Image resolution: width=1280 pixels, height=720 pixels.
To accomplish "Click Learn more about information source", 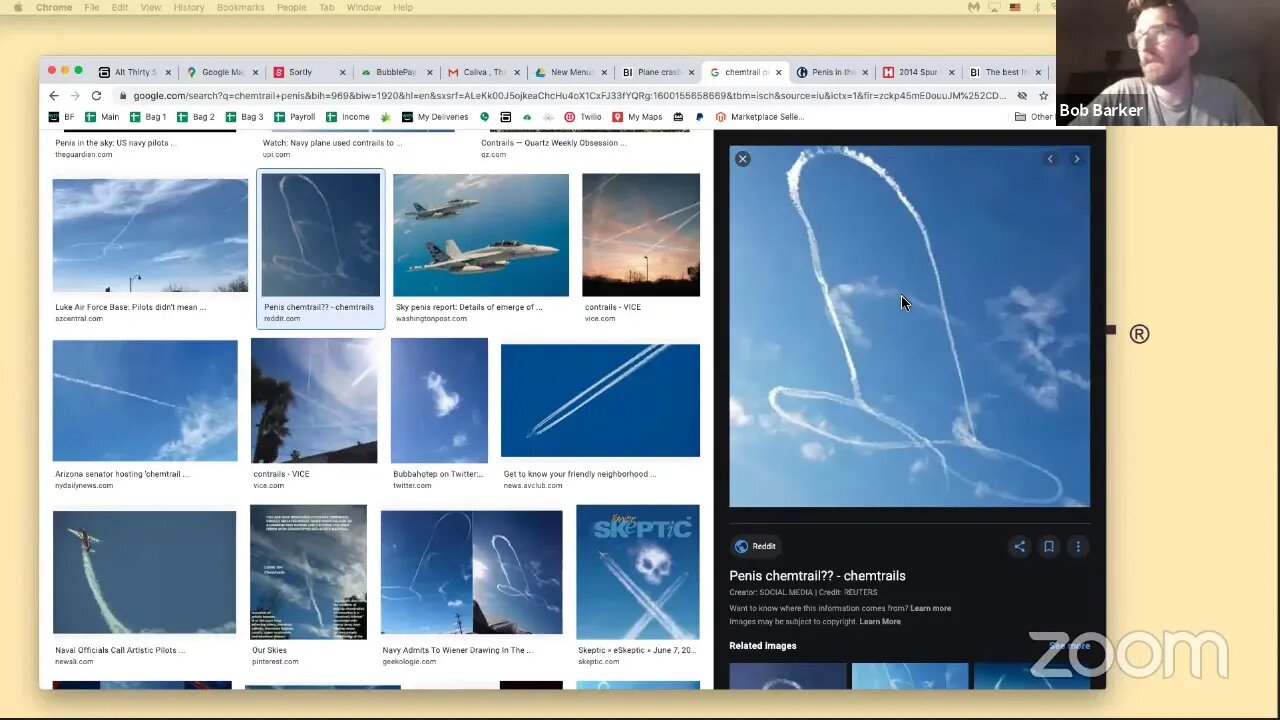I will [930, 608].
